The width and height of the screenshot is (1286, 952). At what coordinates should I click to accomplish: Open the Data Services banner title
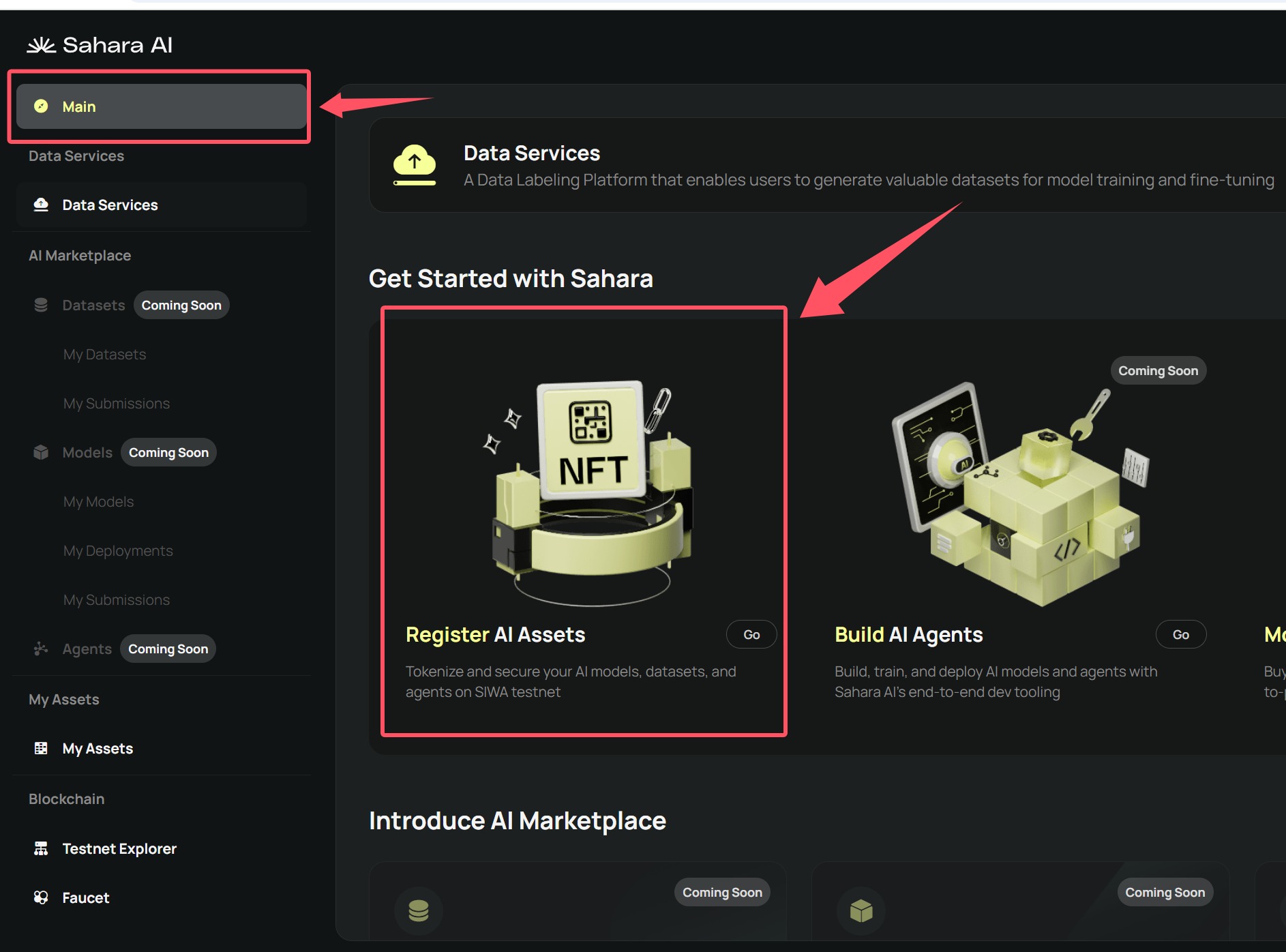[532, 153]
